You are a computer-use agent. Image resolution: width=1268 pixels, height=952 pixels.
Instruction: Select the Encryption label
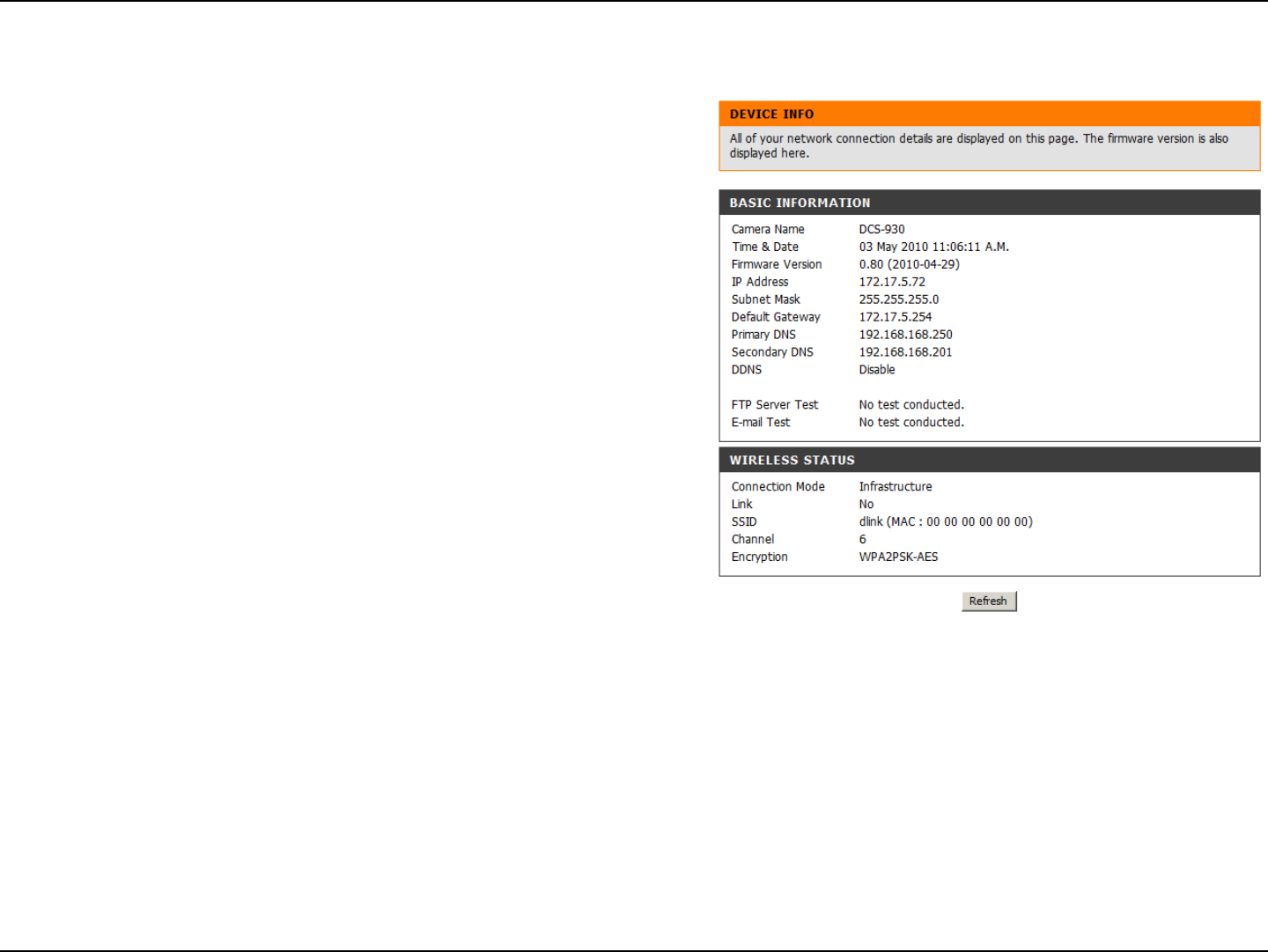760,557
